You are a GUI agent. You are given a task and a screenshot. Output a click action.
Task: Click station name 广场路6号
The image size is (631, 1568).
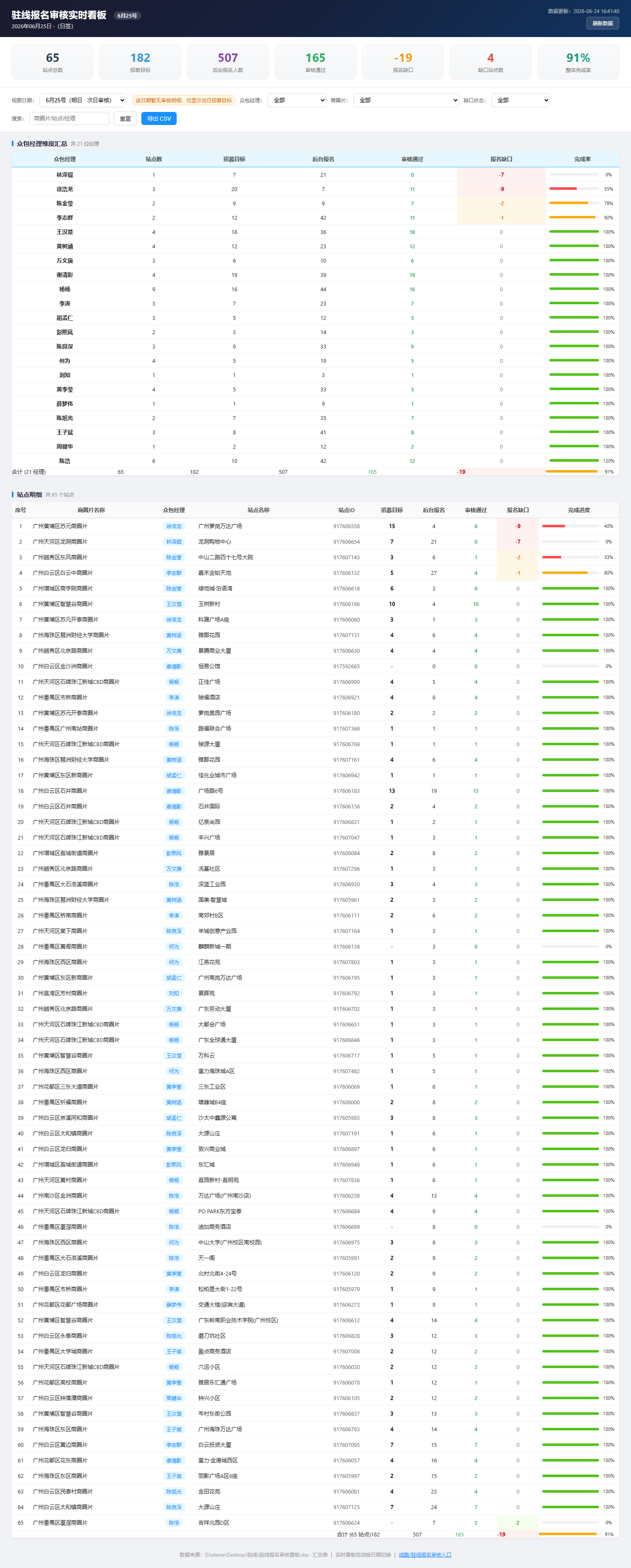(x=210, y=791)
